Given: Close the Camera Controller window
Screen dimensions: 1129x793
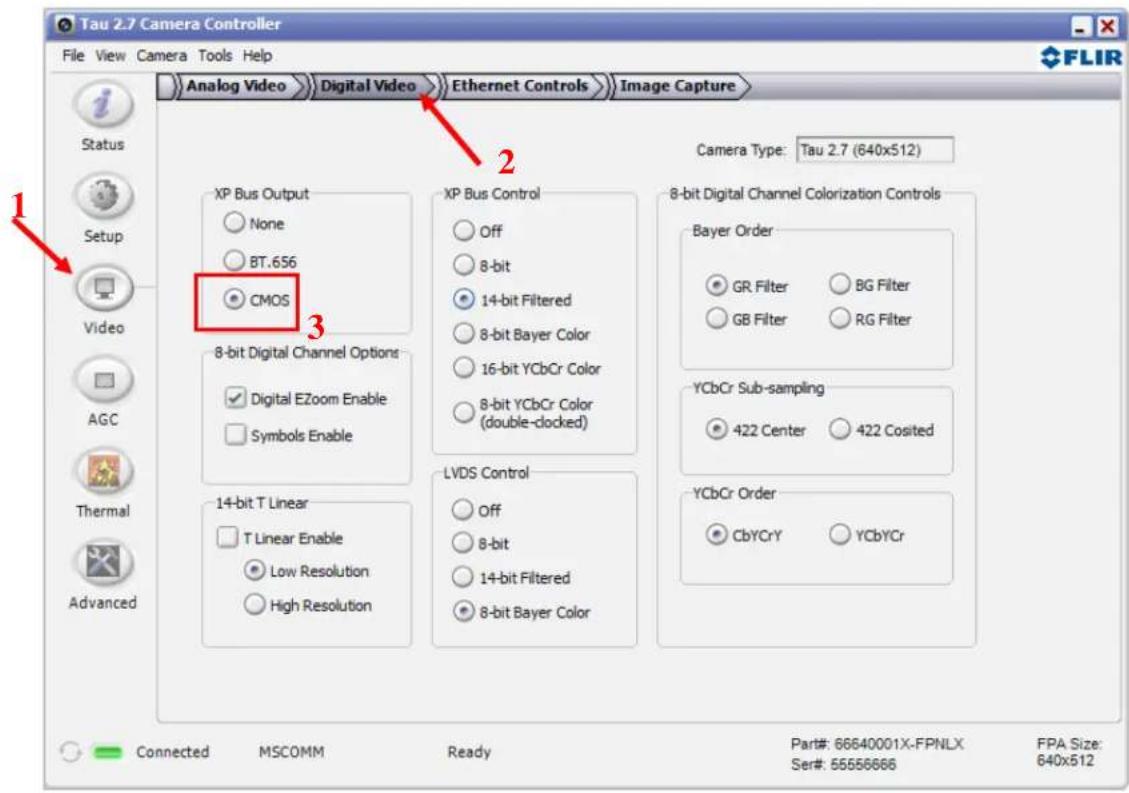Looking at the screenshot, I should tap(1107, 27).
